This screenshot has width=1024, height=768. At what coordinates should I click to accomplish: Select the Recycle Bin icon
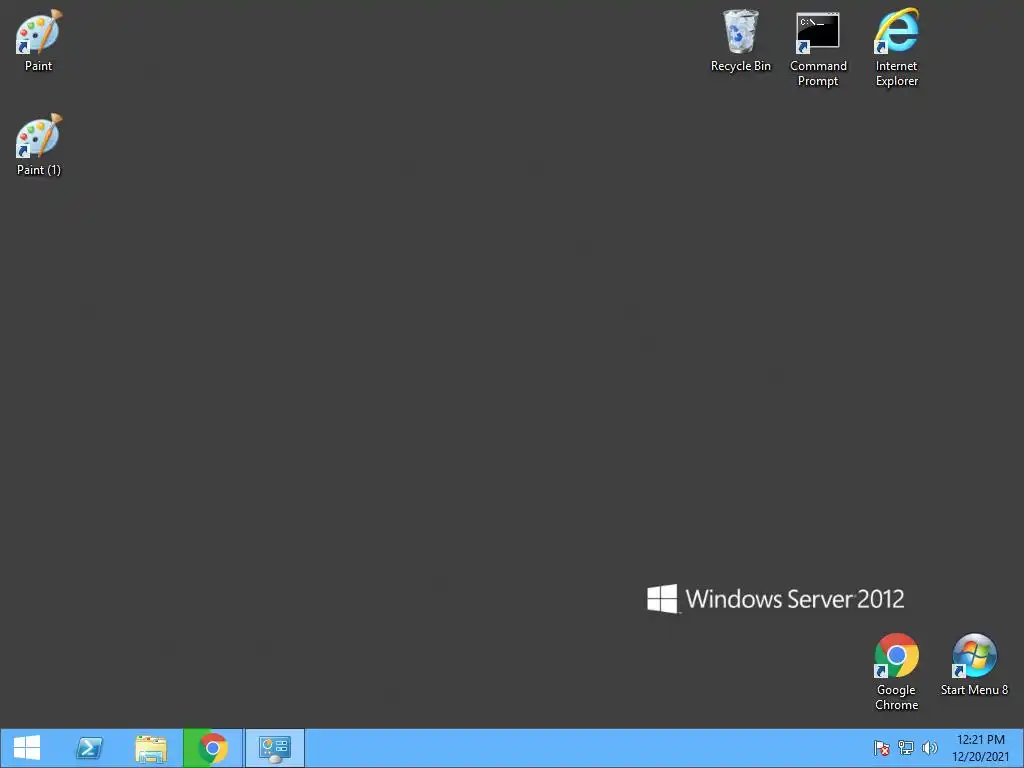[741, 40]
